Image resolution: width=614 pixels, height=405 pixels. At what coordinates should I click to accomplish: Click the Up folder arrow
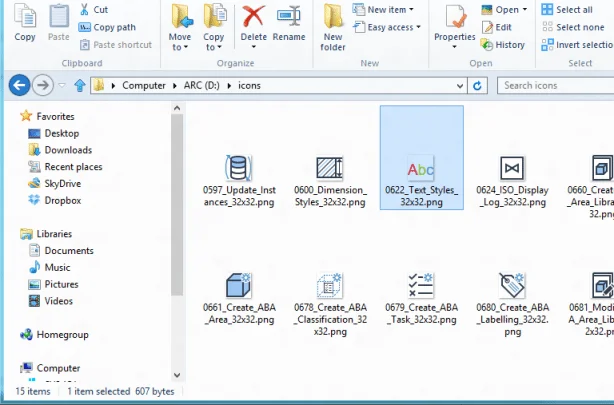(79, 85)
